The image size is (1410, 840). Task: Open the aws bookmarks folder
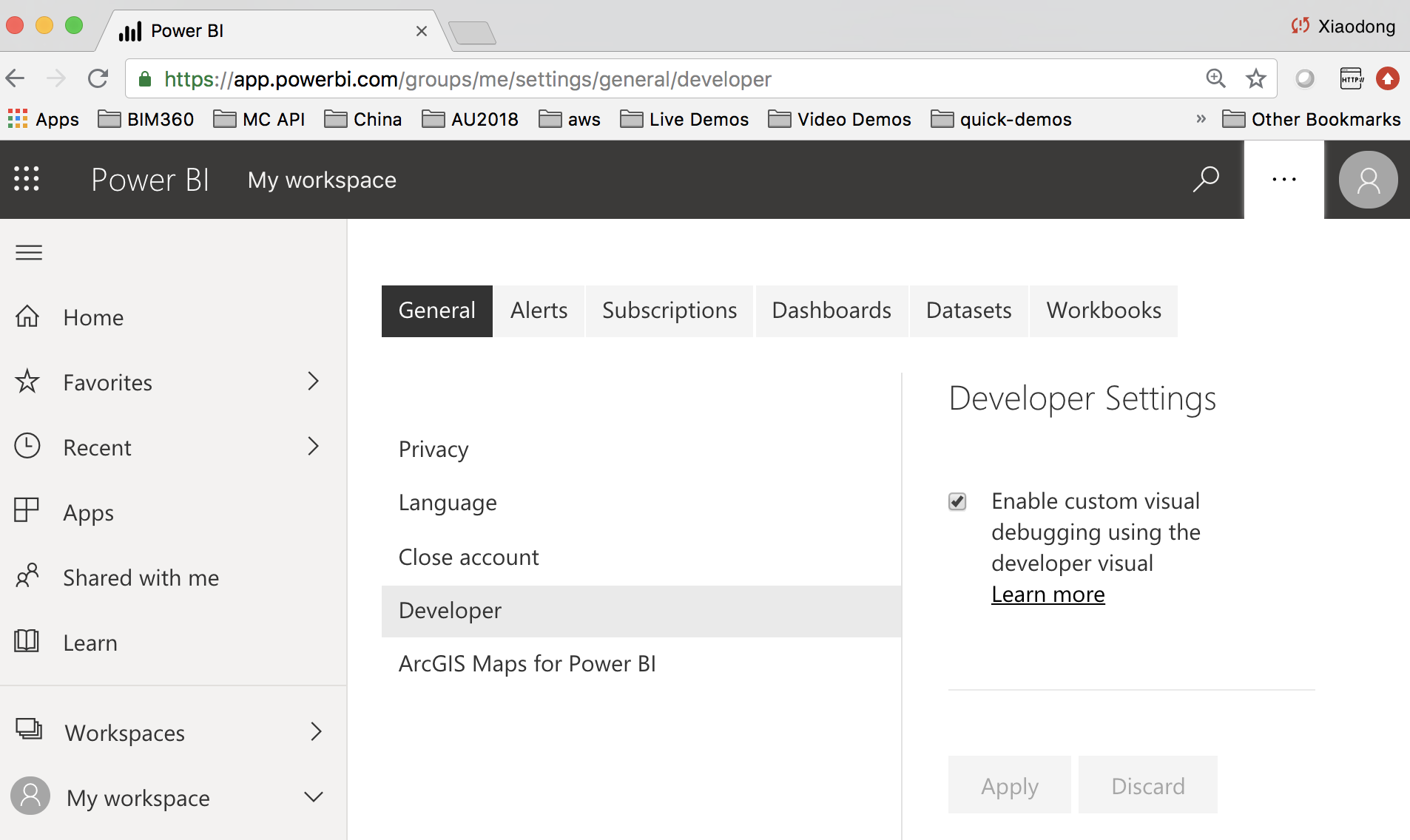point(570,119)
